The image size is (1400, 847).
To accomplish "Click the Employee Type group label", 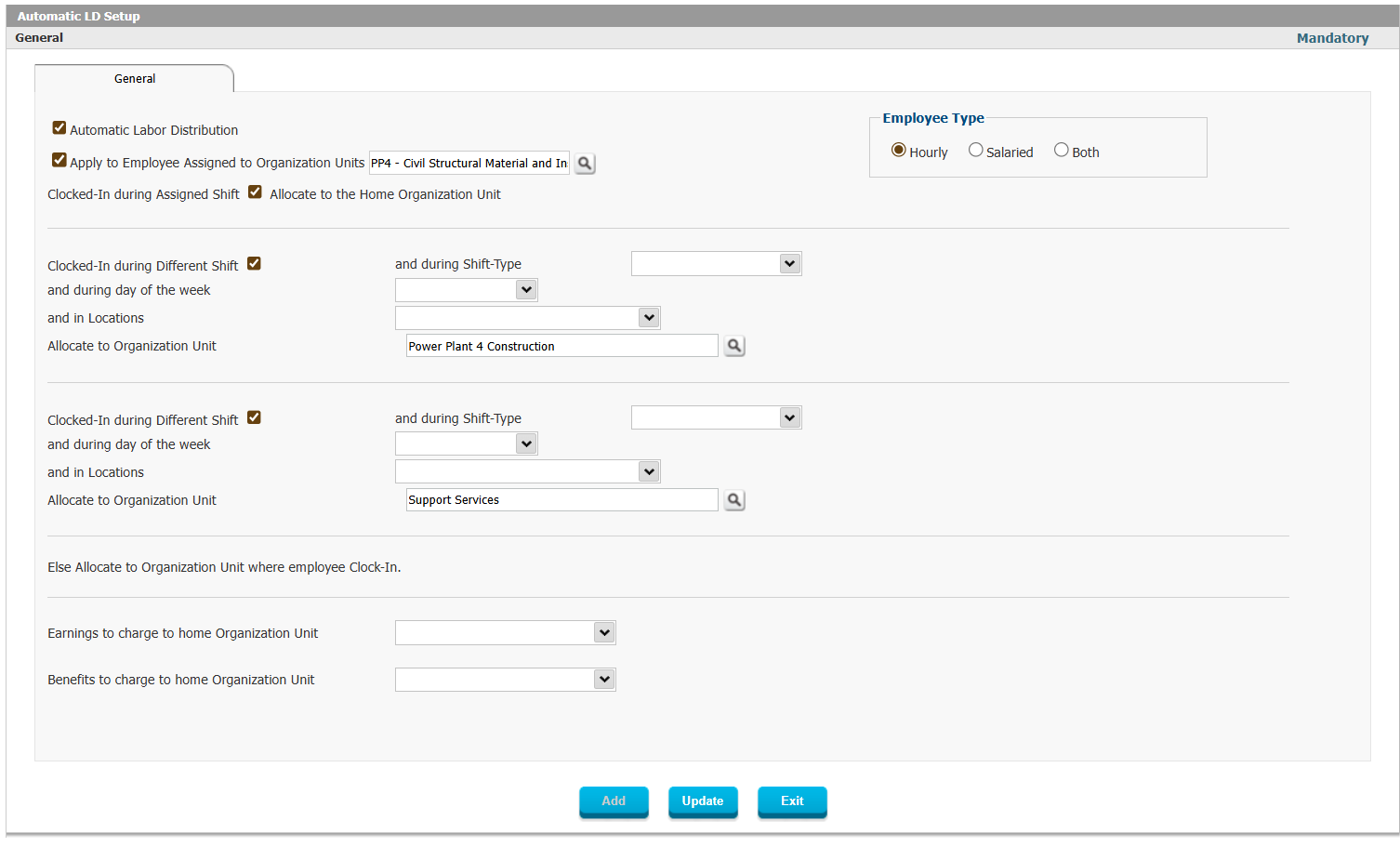I will (x=933, y=118).
